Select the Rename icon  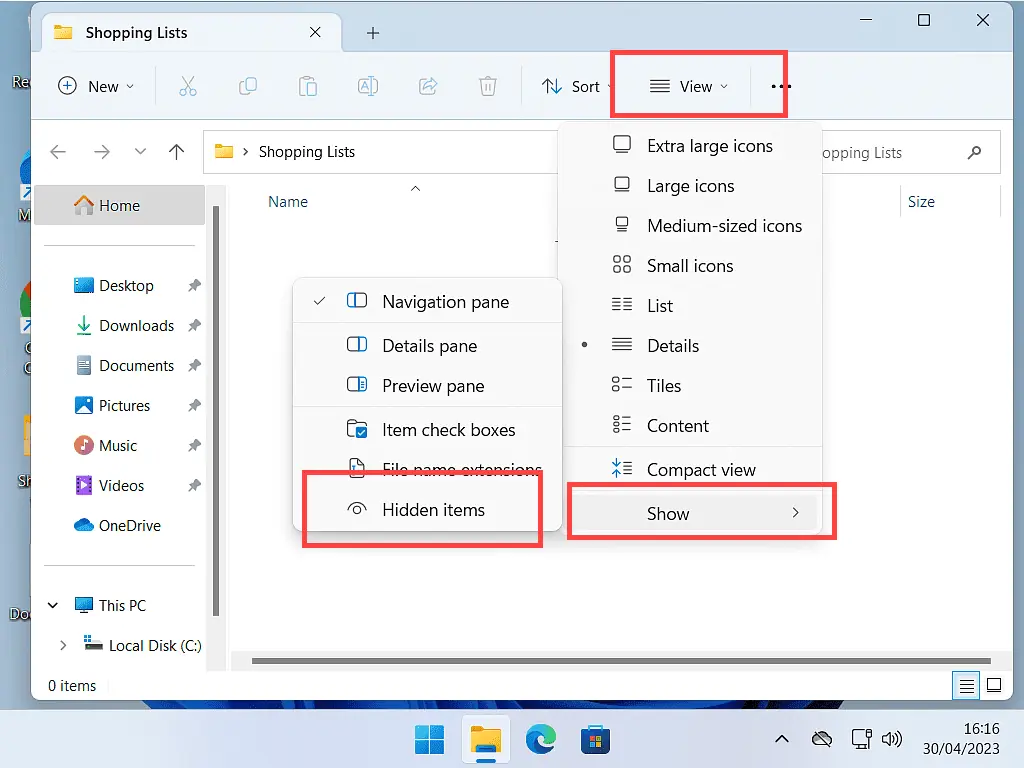[x=368, y=86]
